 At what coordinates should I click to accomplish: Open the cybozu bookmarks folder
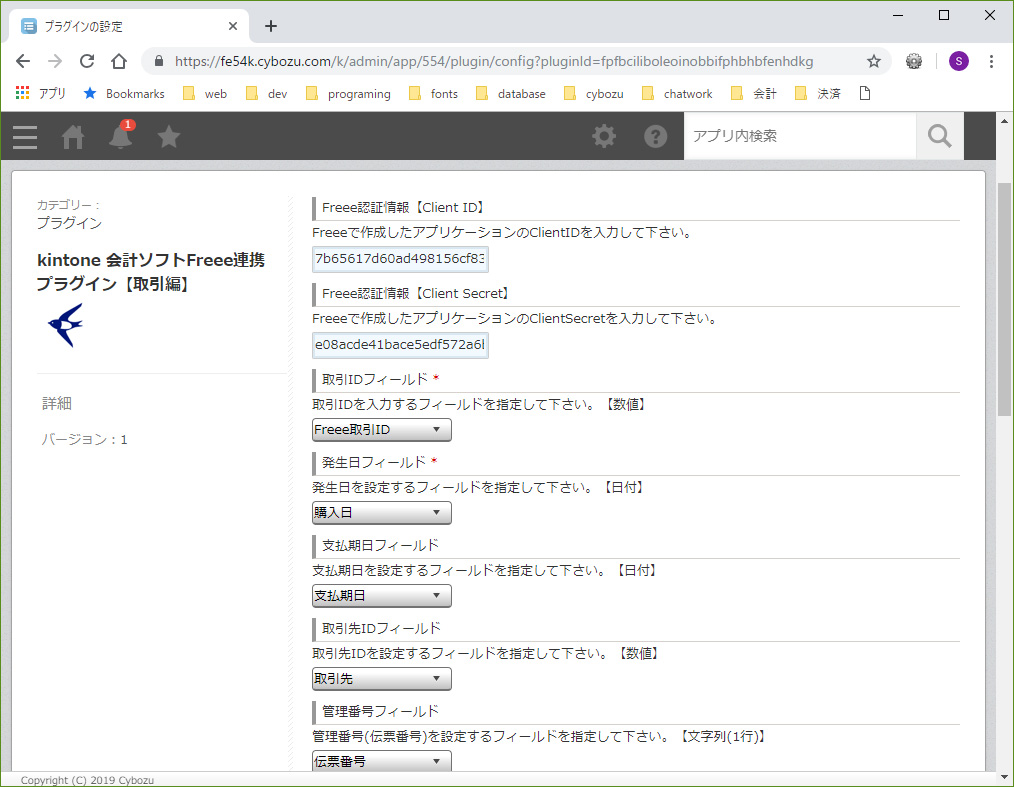[594, 94]
